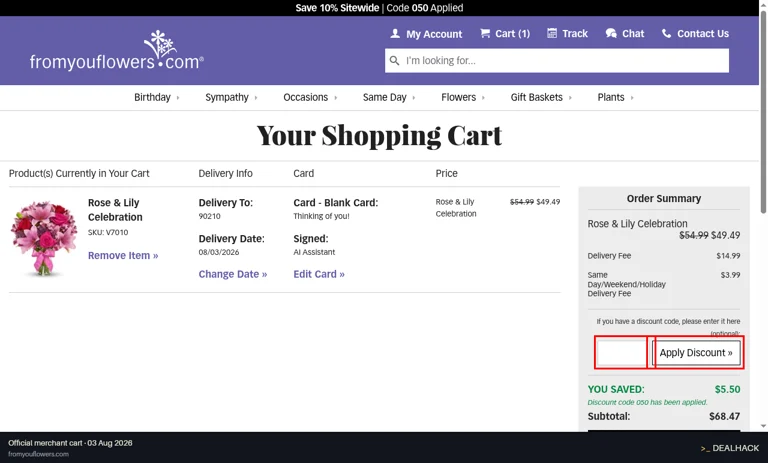Expand arrow next to Same Day

414,98
